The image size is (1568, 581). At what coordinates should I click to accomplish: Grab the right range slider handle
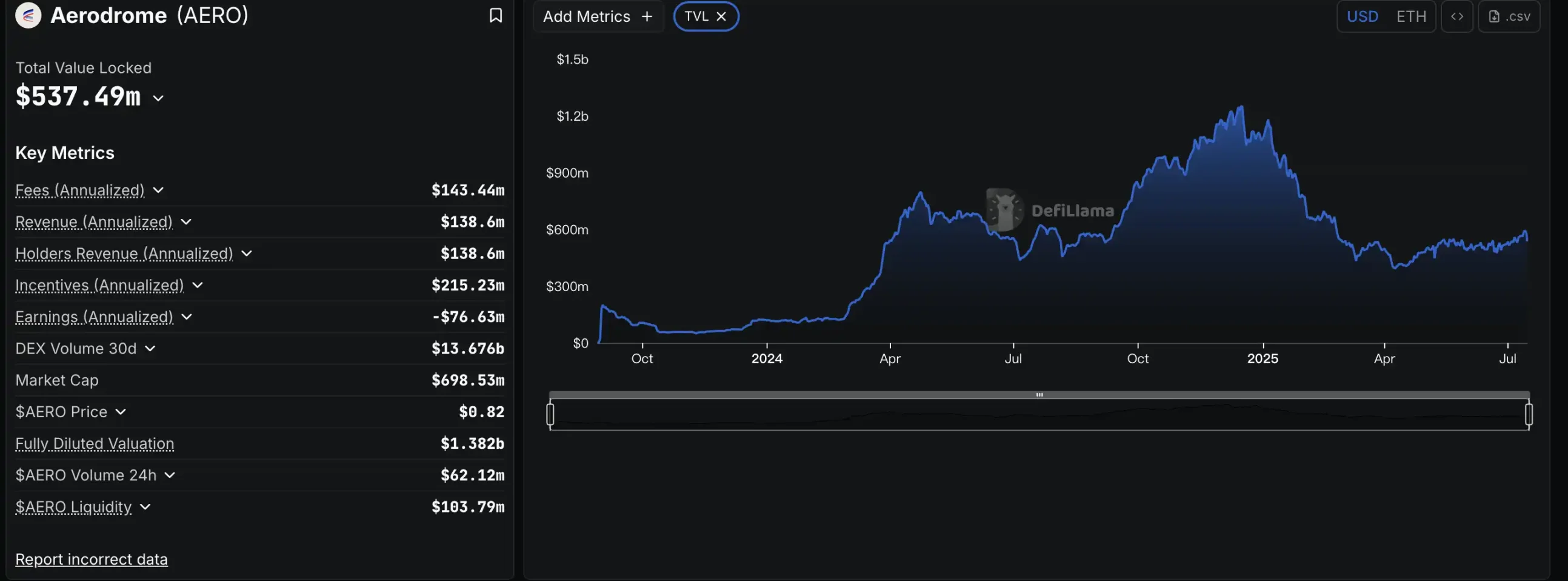click(1528, 414)
